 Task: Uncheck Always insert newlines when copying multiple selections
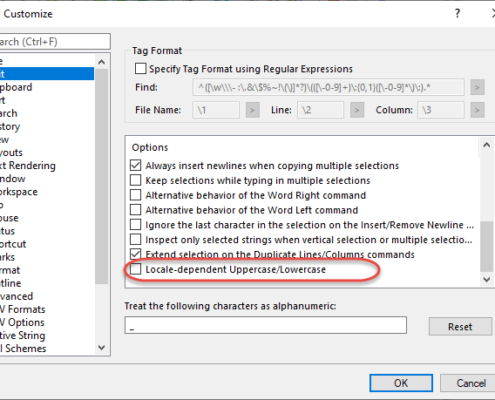click(x=135, y=165)
